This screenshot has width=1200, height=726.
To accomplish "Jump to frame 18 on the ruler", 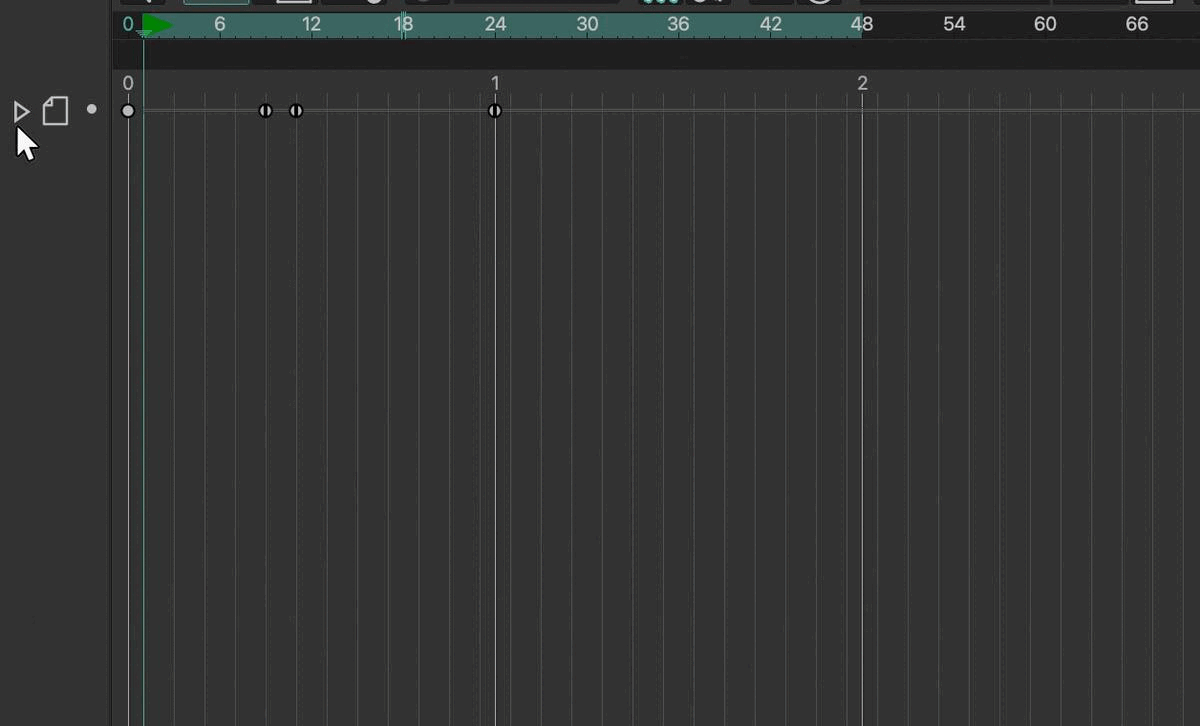I will (403, 24).
